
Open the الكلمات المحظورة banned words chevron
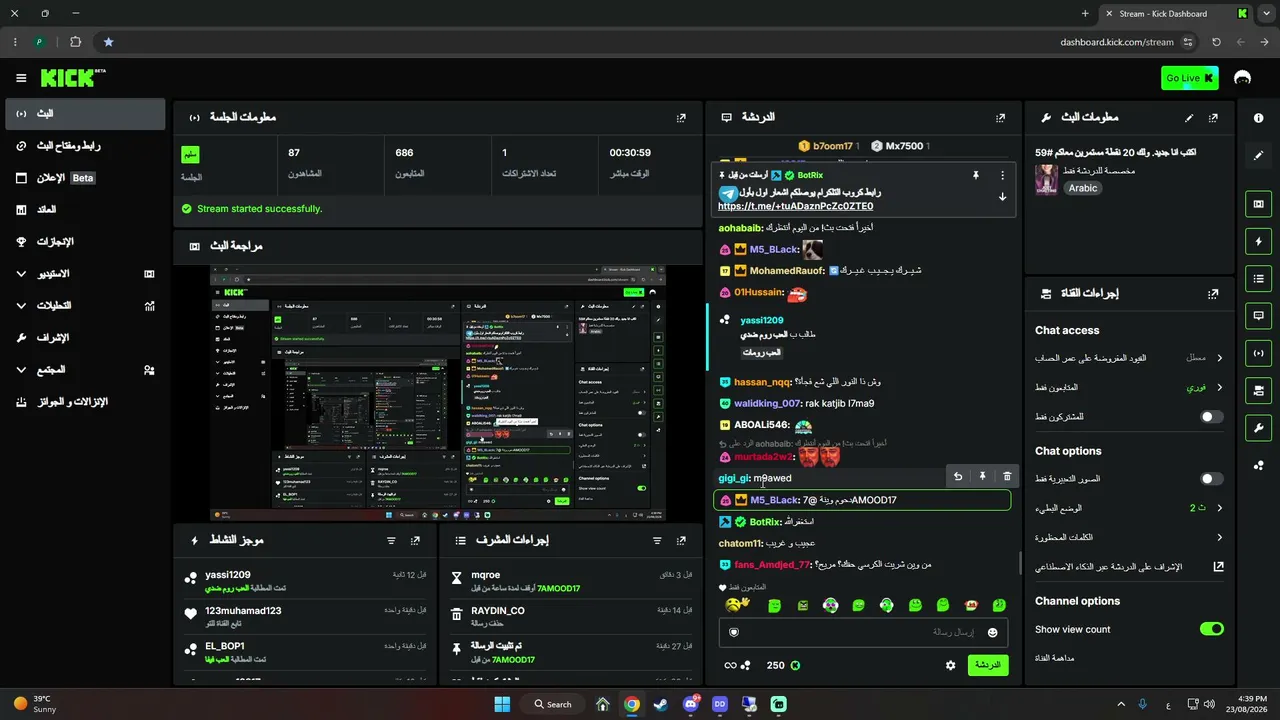(x=1219, y=537)
